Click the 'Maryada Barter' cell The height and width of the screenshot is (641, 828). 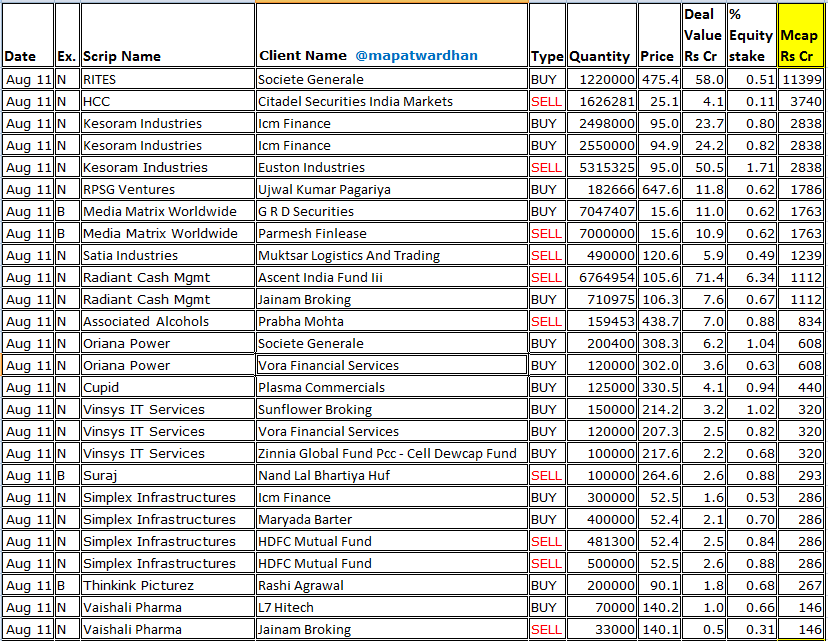(x=392, y=520)
